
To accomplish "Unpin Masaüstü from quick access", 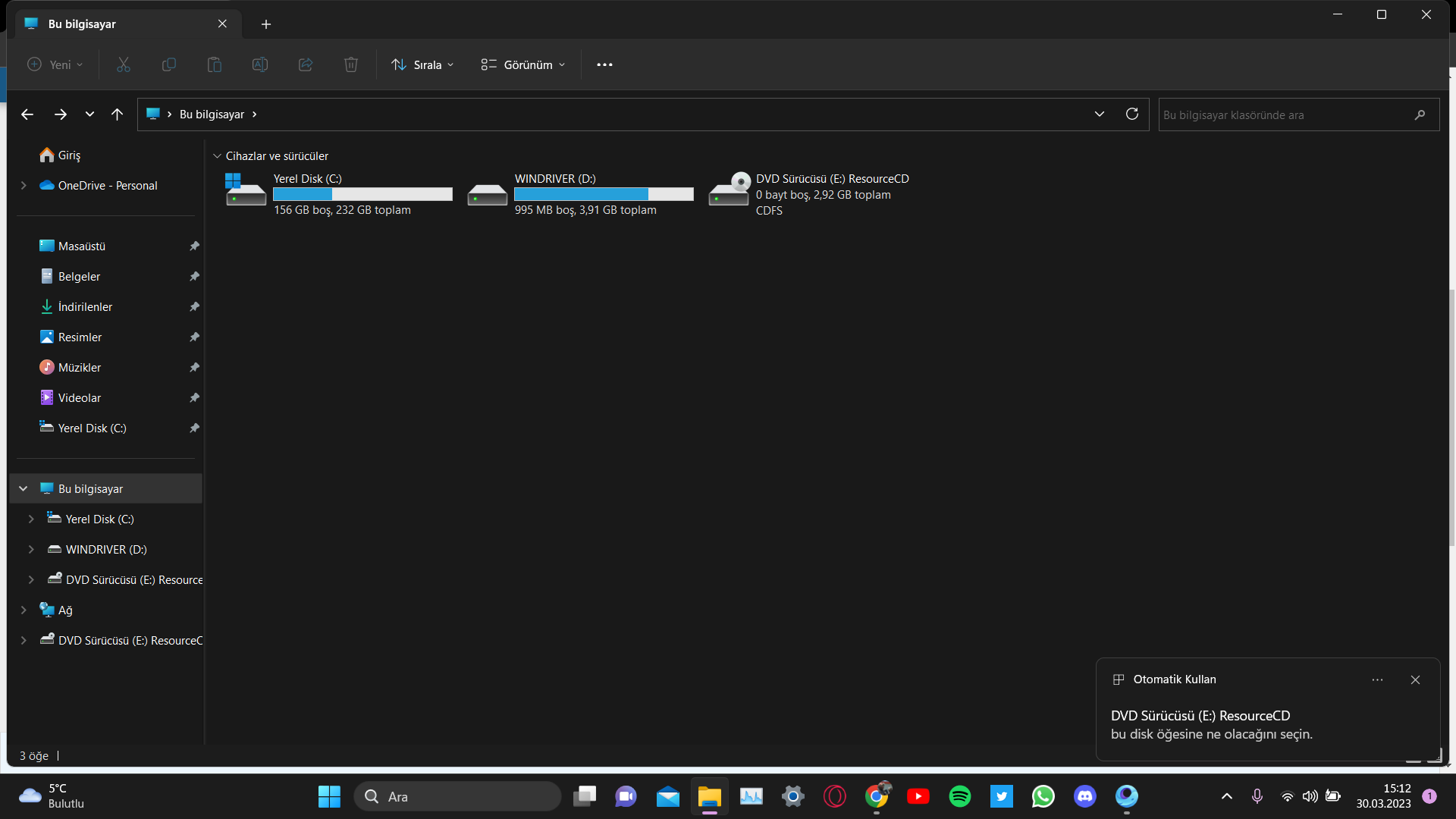I will [x=194, y=246].
